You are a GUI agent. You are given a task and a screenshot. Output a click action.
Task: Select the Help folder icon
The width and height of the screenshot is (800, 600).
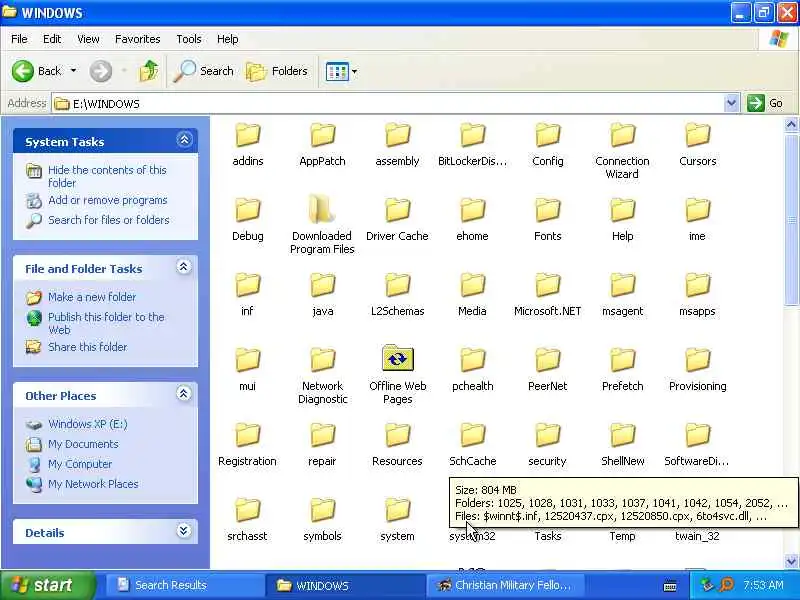point(622,211)
